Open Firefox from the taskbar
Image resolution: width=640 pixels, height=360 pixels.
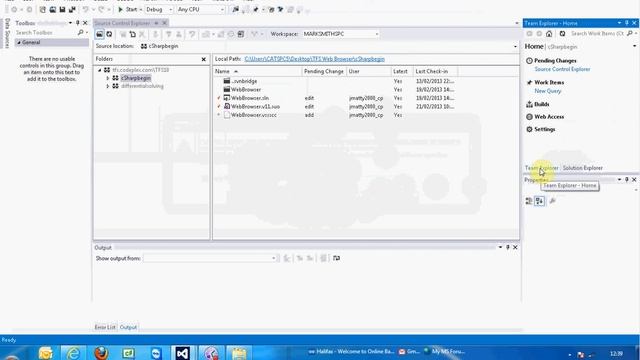point(101,353)
